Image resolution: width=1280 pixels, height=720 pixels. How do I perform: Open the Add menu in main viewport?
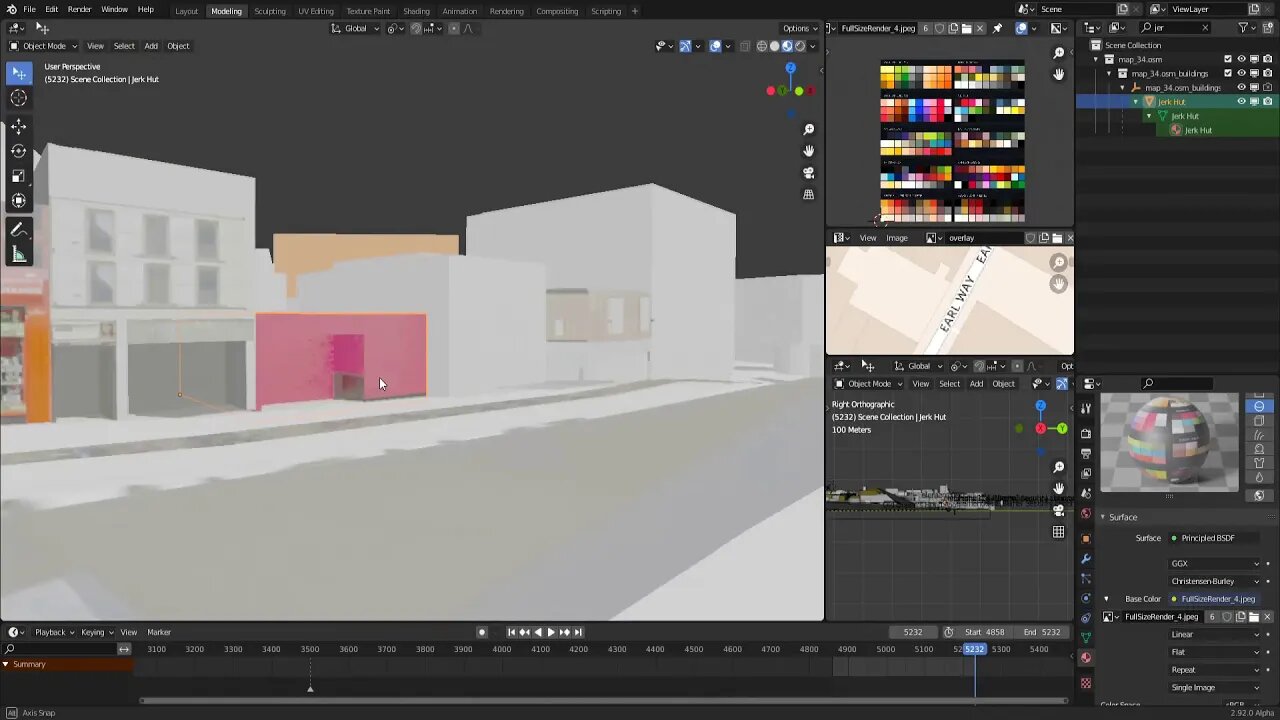pos(151,46)
